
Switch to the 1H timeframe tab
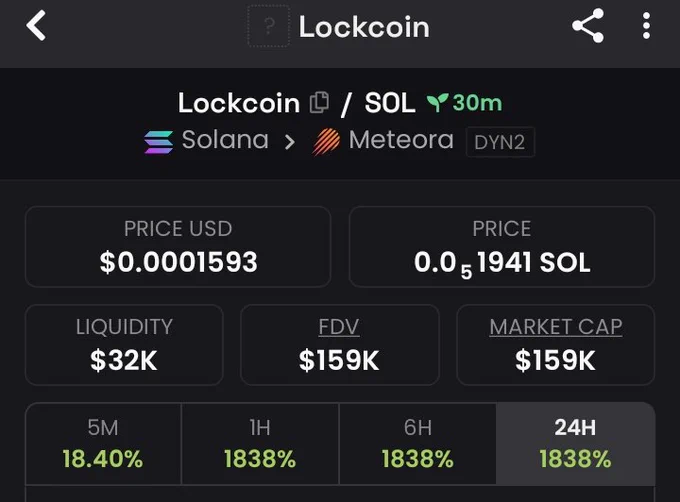(x=260, y=443)
